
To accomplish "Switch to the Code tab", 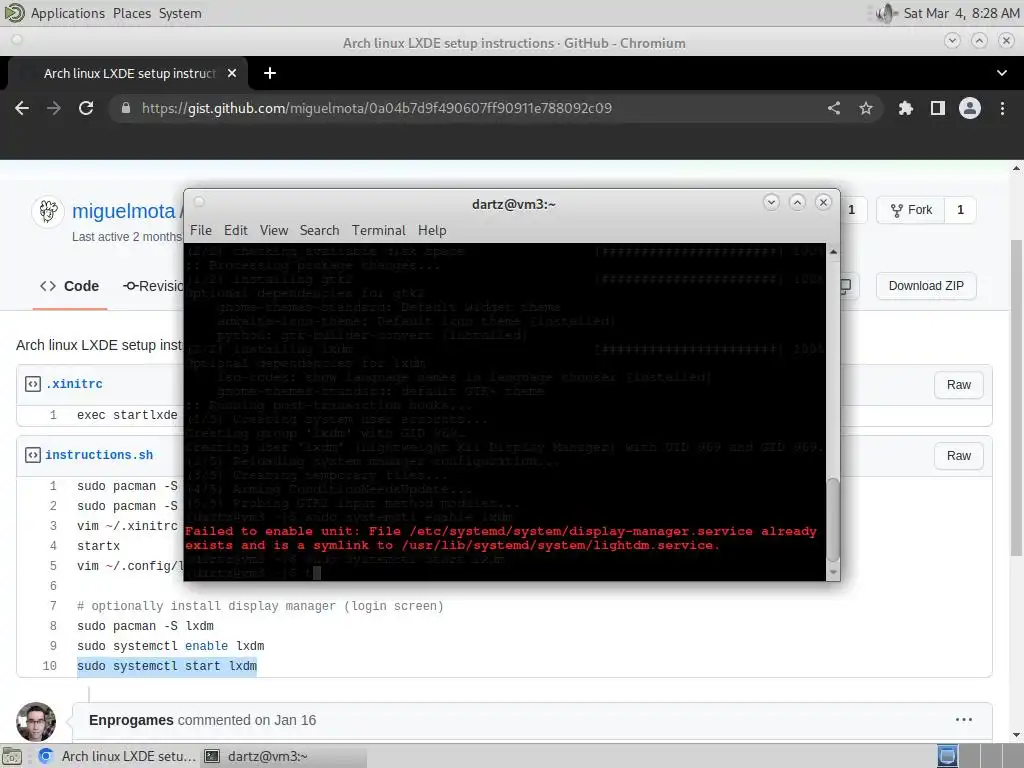I will tap(69, 286).
